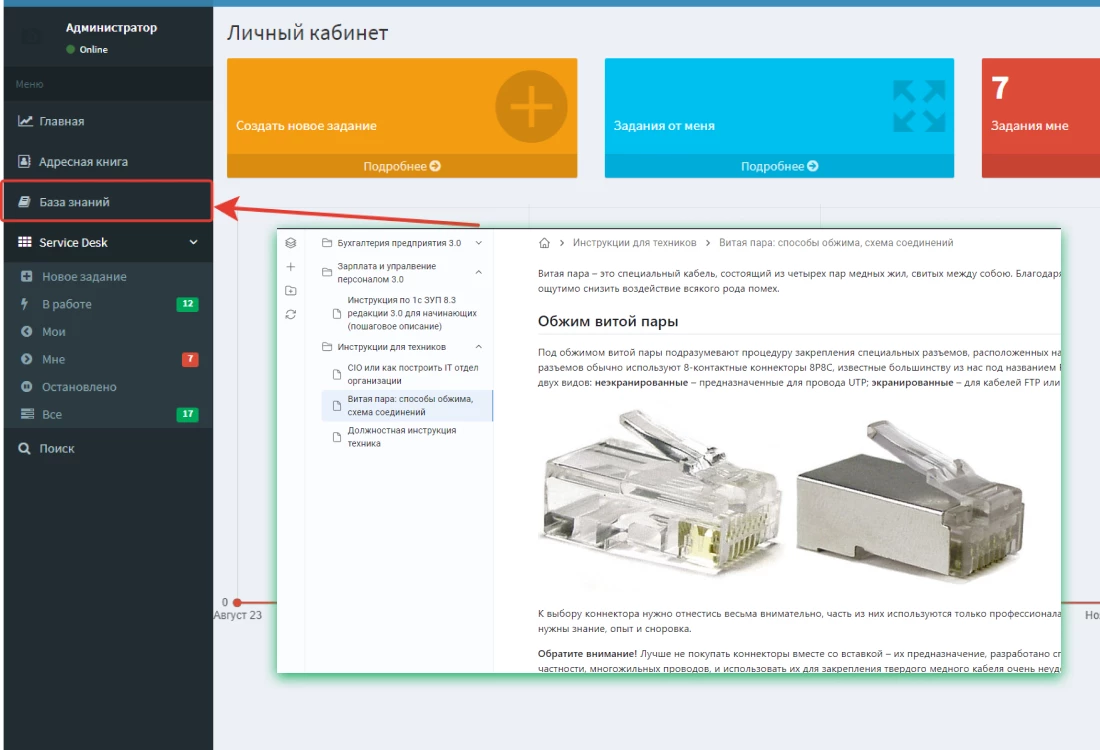Expand Бухгалтерия предприятия 3.0 folder chevron
The height and width of the screenshot is (750, 1100).
click(x=478, y=243)
